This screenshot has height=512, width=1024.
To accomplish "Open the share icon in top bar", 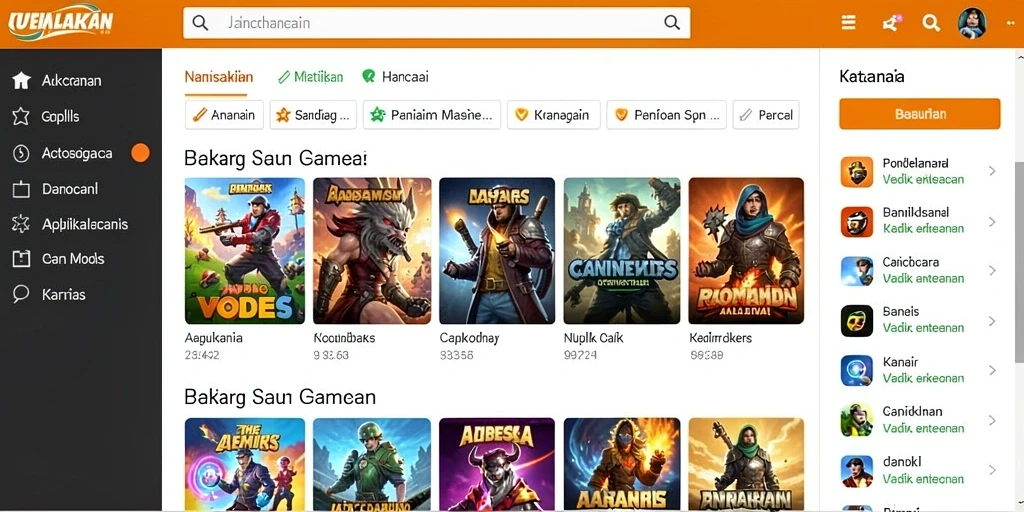I will [890, 24].
